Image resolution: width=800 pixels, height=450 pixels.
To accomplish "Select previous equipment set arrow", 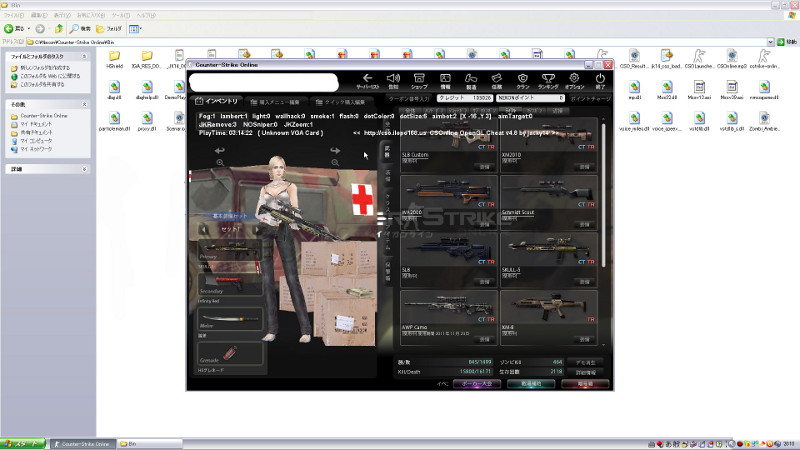I will coord(204,230).
